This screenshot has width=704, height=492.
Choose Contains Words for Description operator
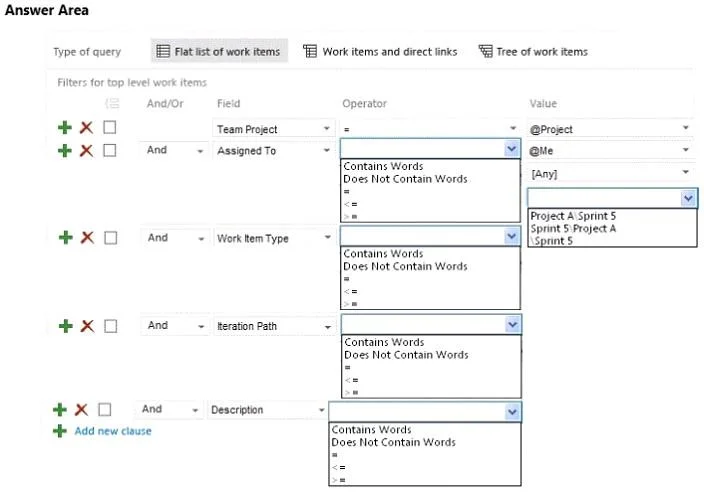(x=371, y=430)
